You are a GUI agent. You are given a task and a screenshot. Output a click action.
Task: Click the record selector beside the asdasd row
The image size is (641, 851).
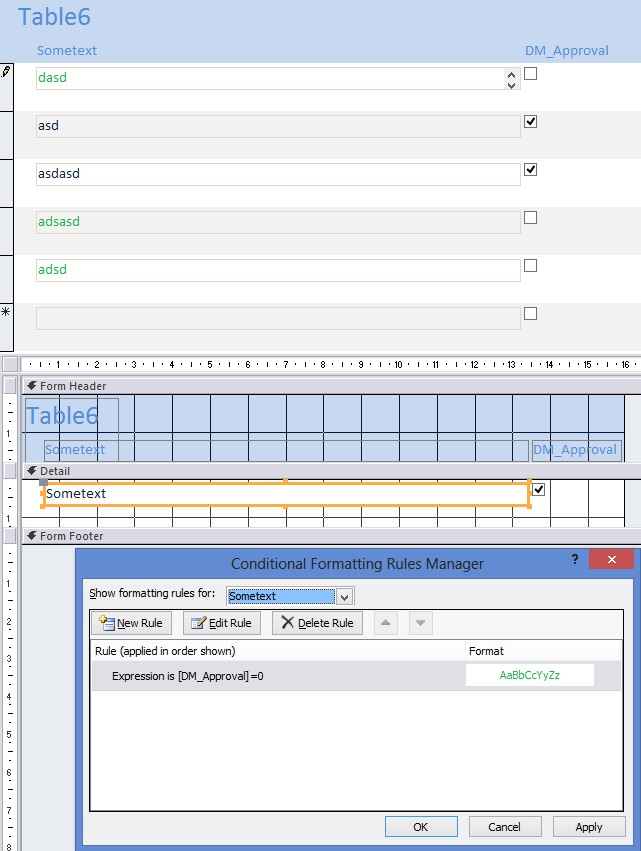coord(7,183)
